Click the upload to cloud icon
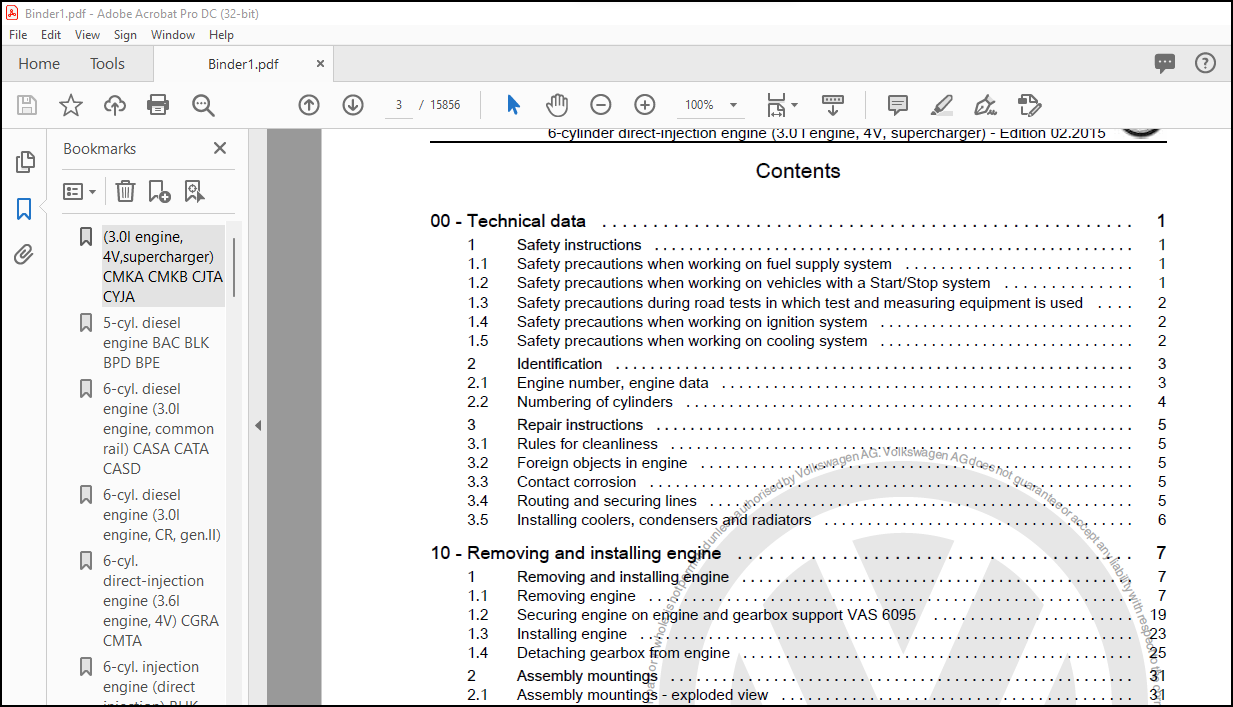Screen dimensions: 1233x707 tap(115, 105)
